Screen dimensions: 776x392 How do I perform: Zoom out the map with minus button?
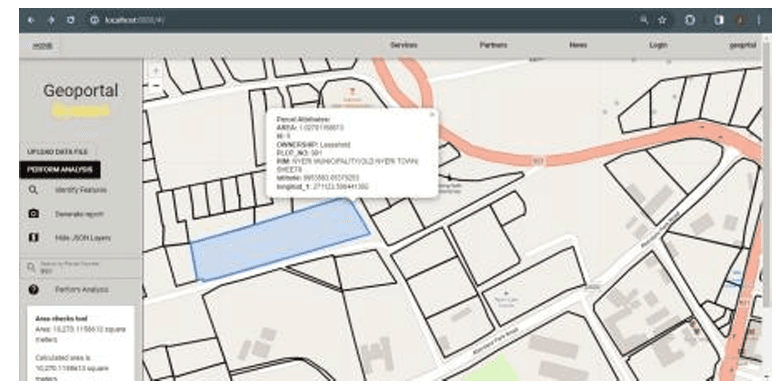click(x=155, y=86)
